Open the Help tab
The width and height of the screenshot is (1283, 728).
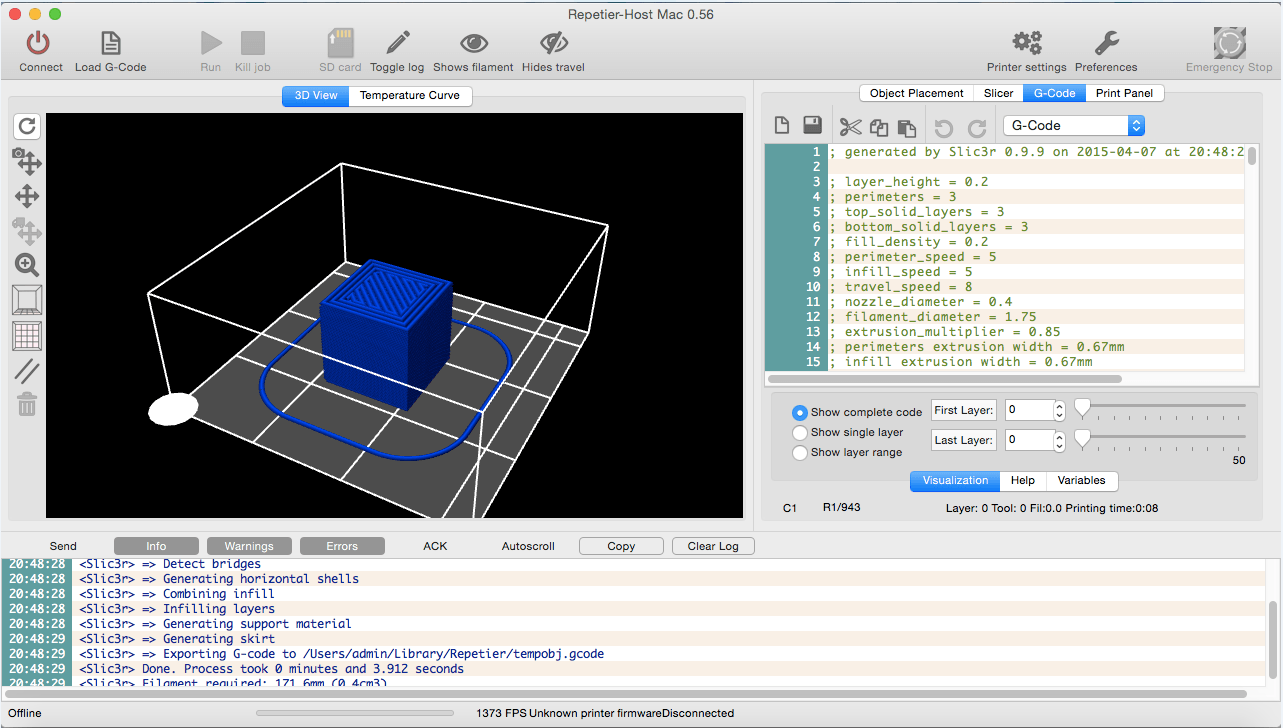[x=1023, y=480]
